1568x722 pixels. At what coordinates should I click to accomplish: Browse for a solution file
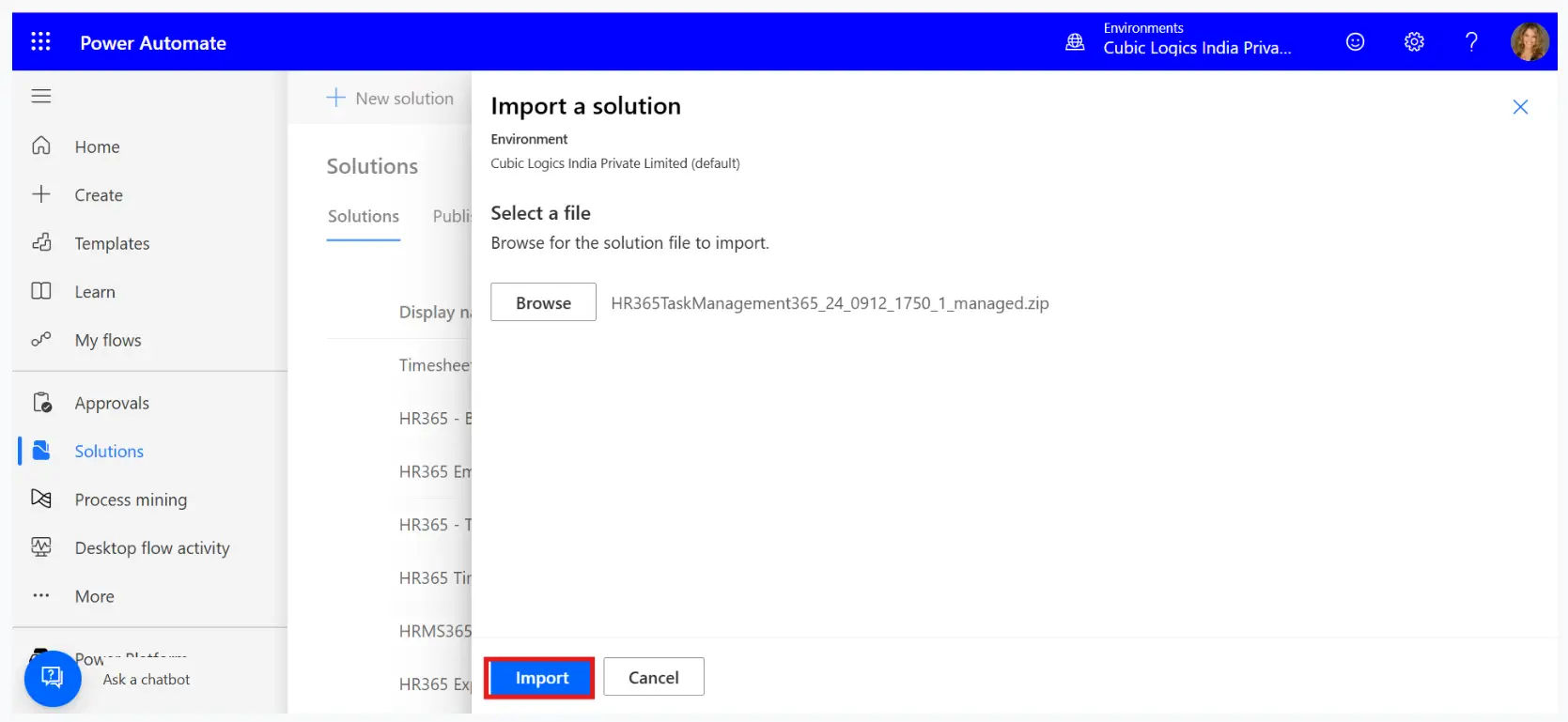click(x=543, y=302)
